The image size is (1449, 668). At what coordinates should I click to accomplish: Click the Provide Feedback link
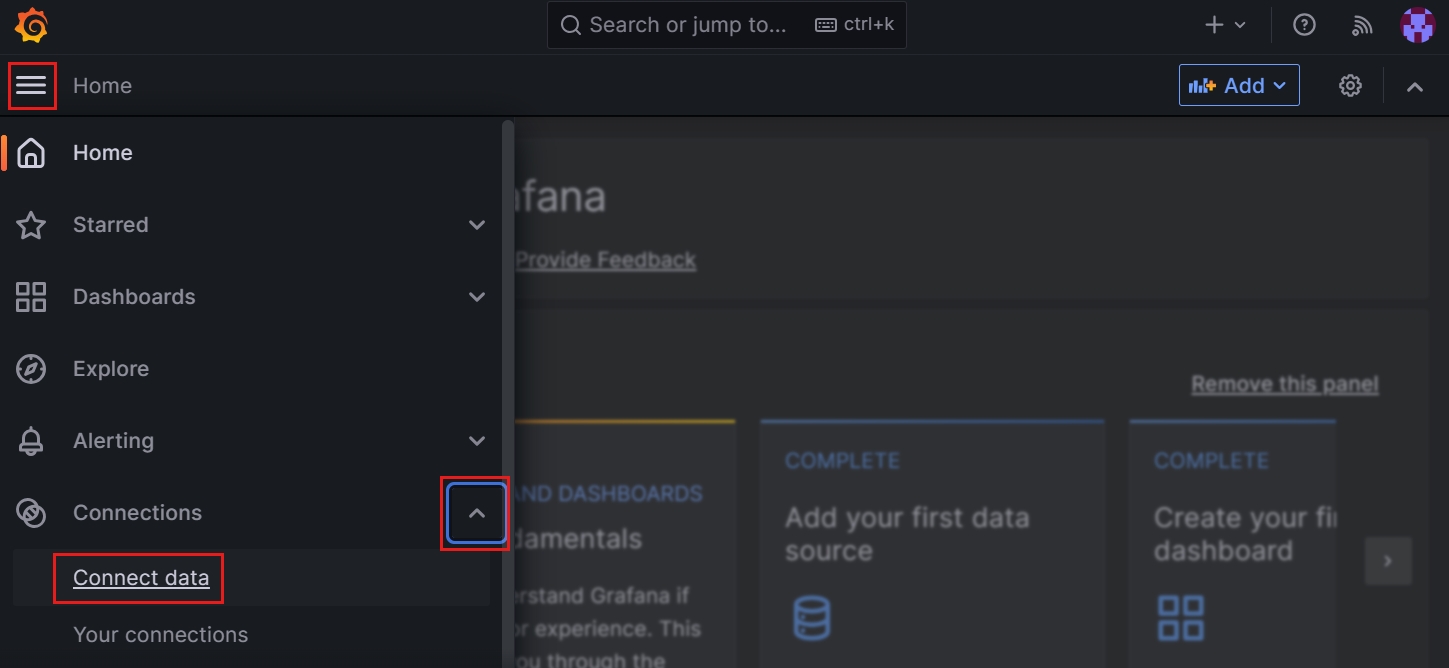point(606,259)
